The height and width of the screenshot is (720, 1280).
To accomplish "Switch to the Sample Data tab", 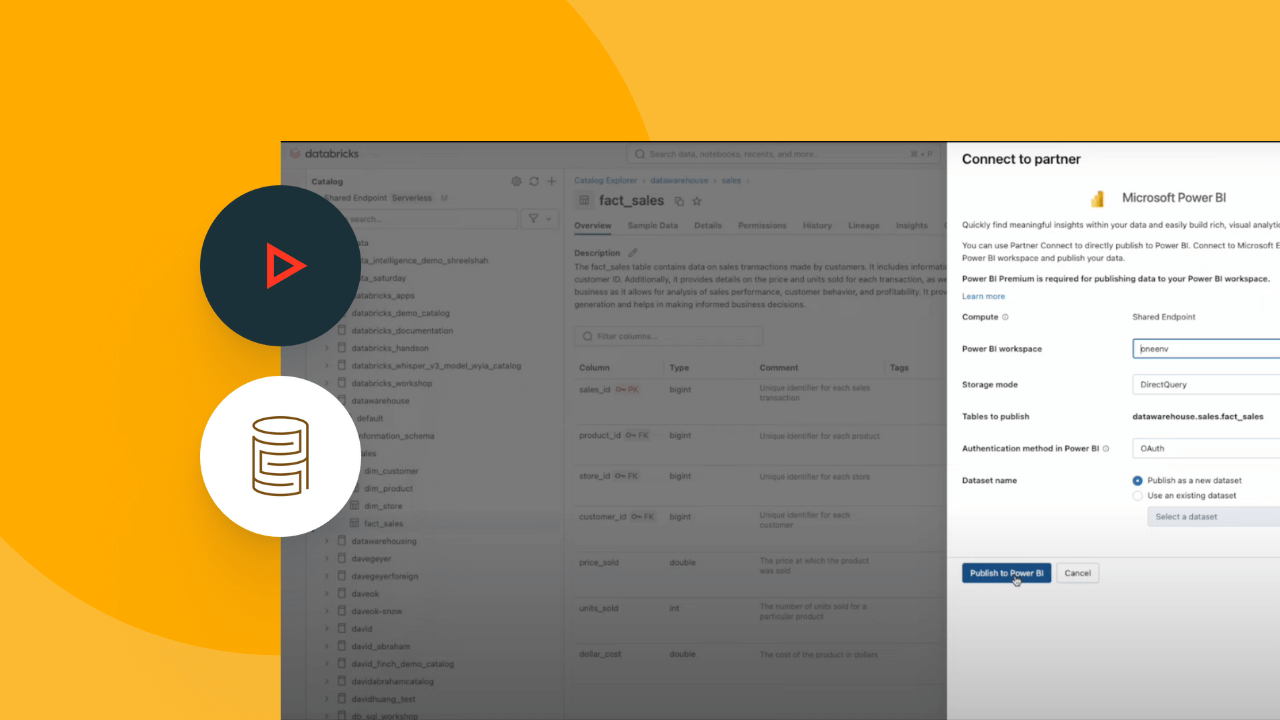I will pos(652,225).
